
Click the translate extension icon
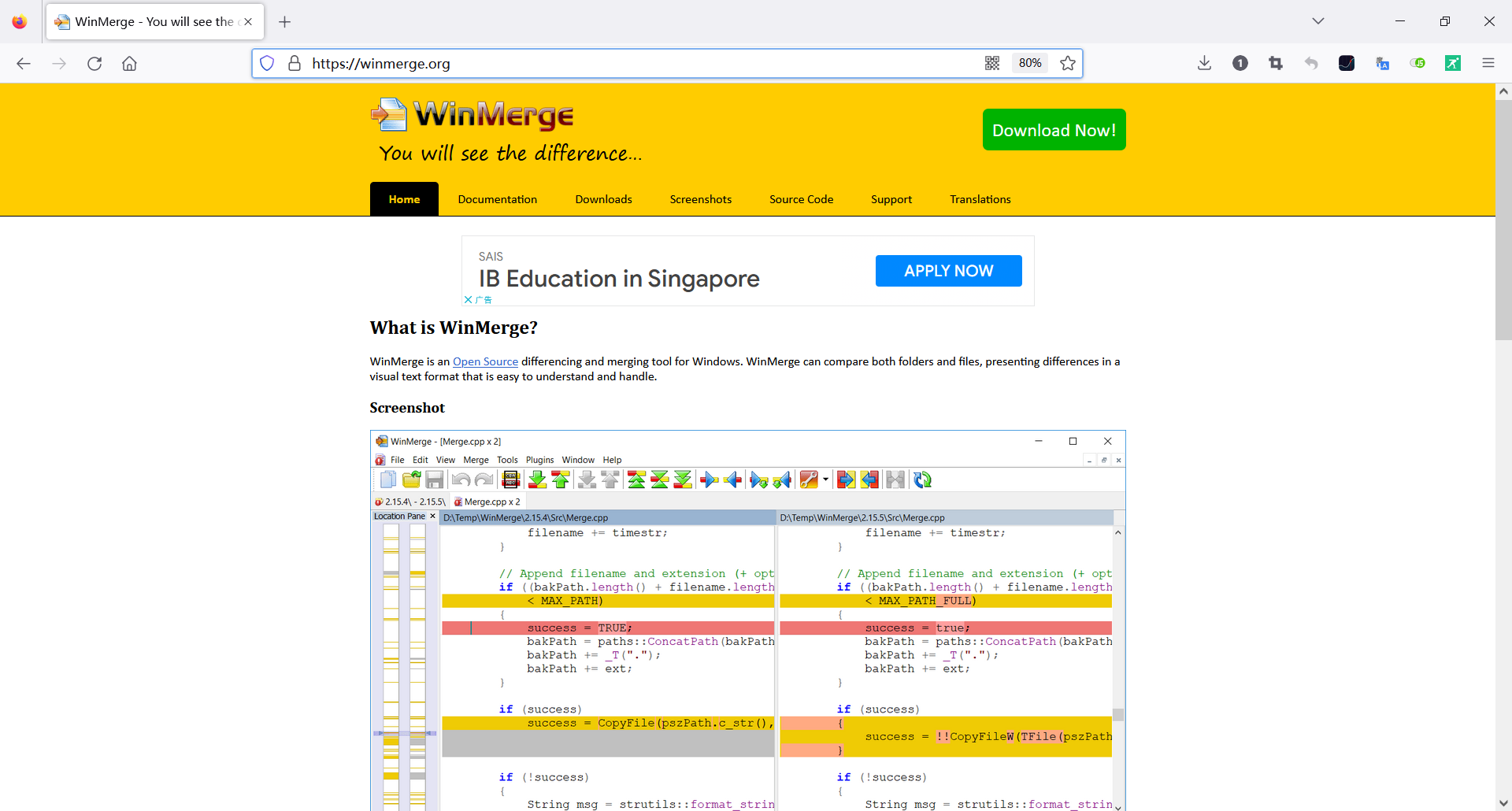[1382, 63]
